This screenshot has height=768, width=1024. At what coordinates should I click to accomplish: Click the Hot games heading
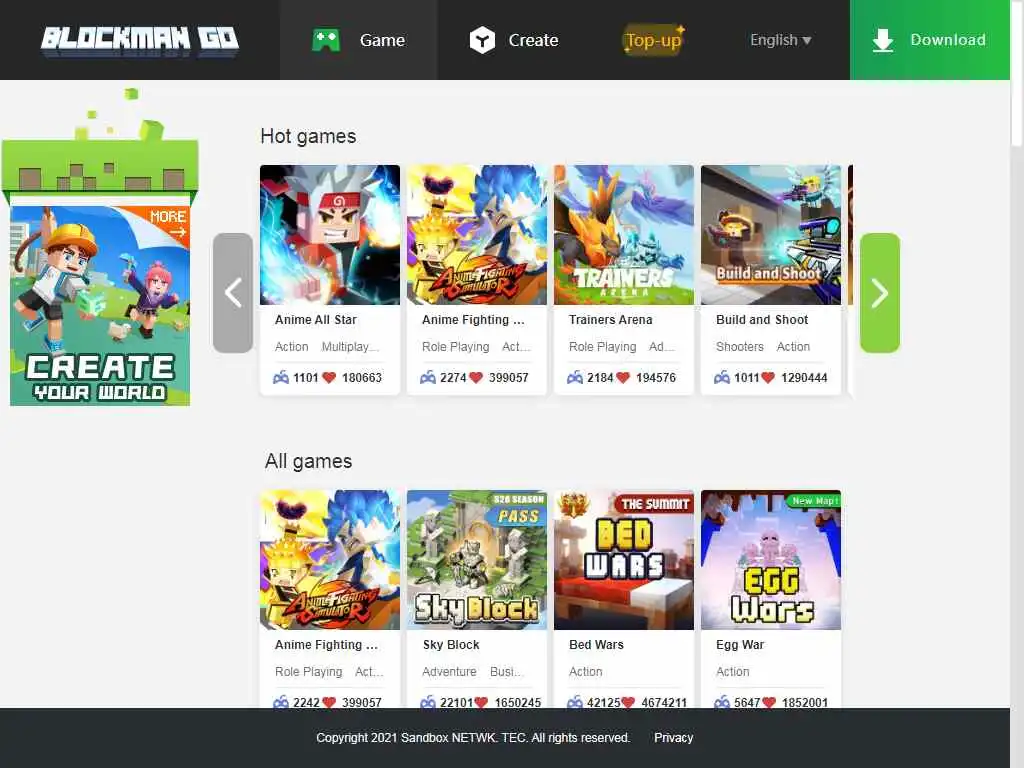pyautogui.click(x=308, y=136)
